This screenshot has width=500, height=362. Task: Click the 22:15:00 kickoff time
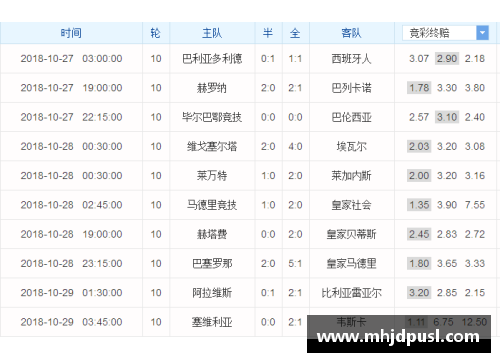pyautogui.click(x=102, y=117)
